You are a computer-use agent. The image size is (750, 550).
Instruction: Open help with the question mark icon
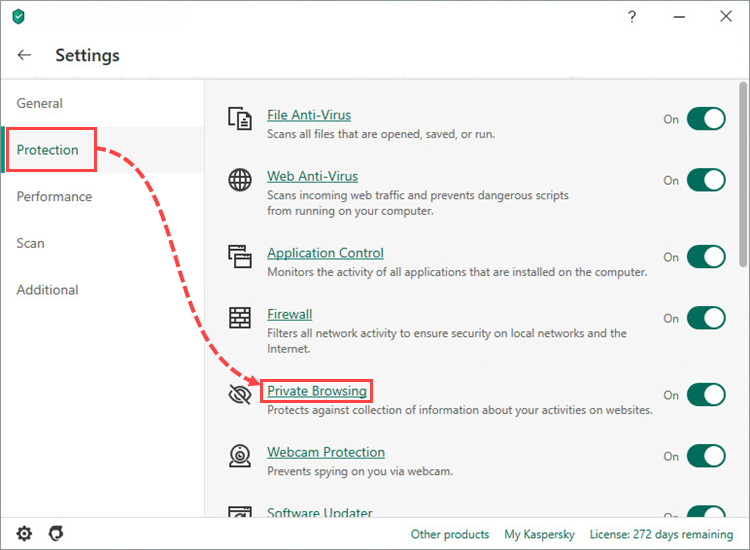[x=632, y=17]
